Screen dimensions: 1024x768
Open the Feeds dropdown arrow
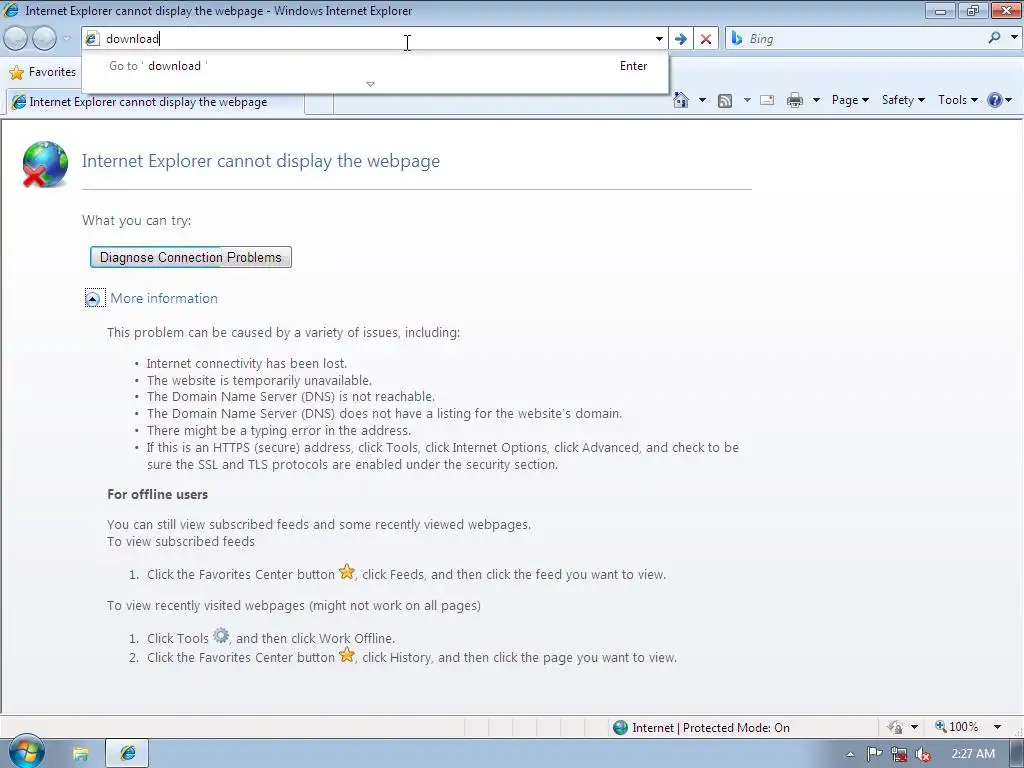(746, 100)
